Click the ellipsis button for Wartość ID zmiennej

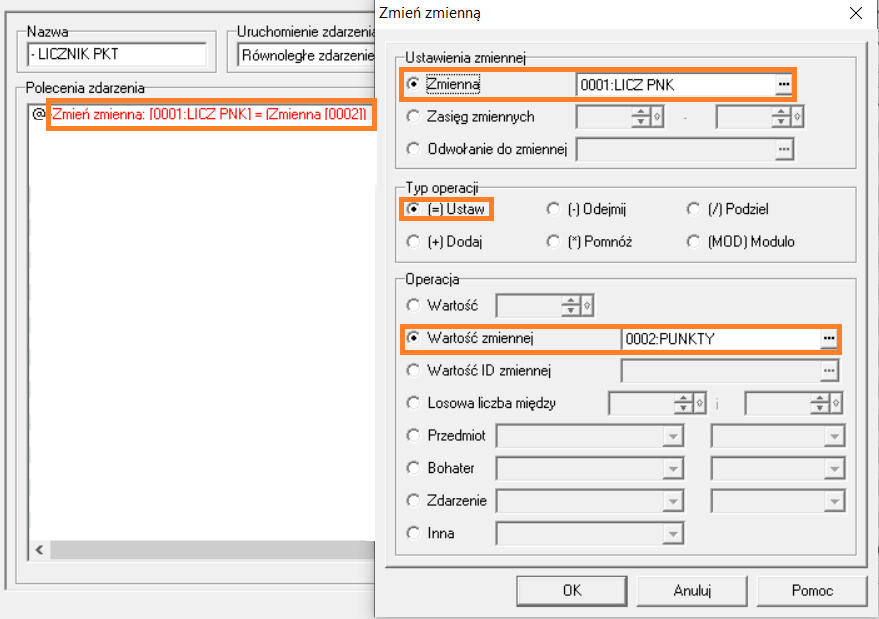click(x=828, y=372)
